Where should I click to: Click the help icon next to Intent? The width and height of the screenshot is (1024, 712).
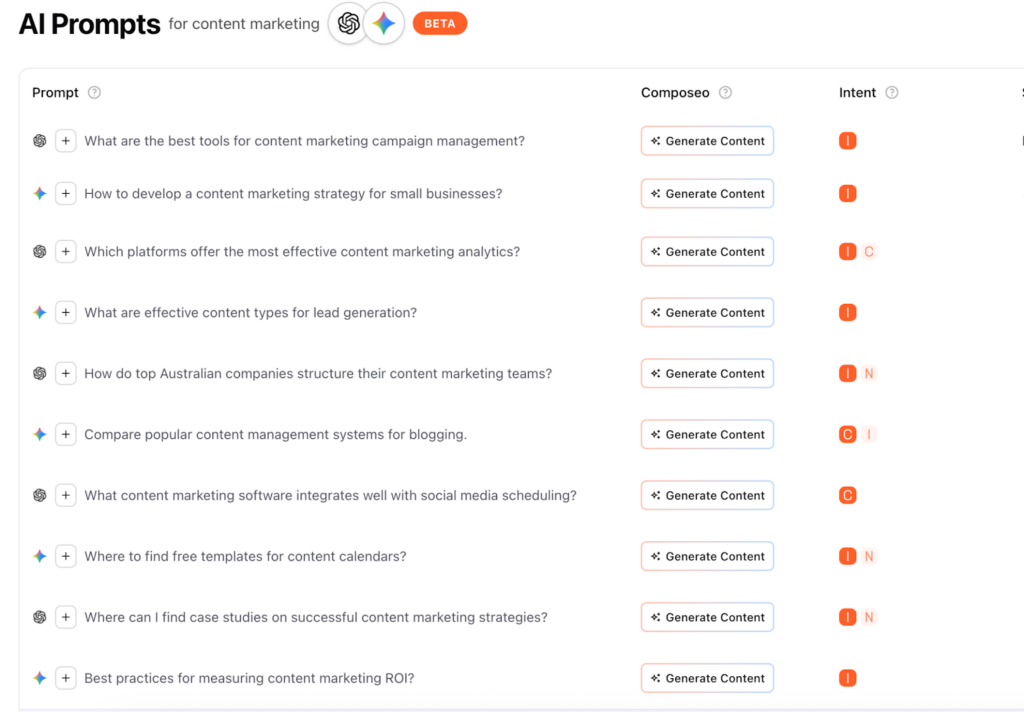point(892,93)
